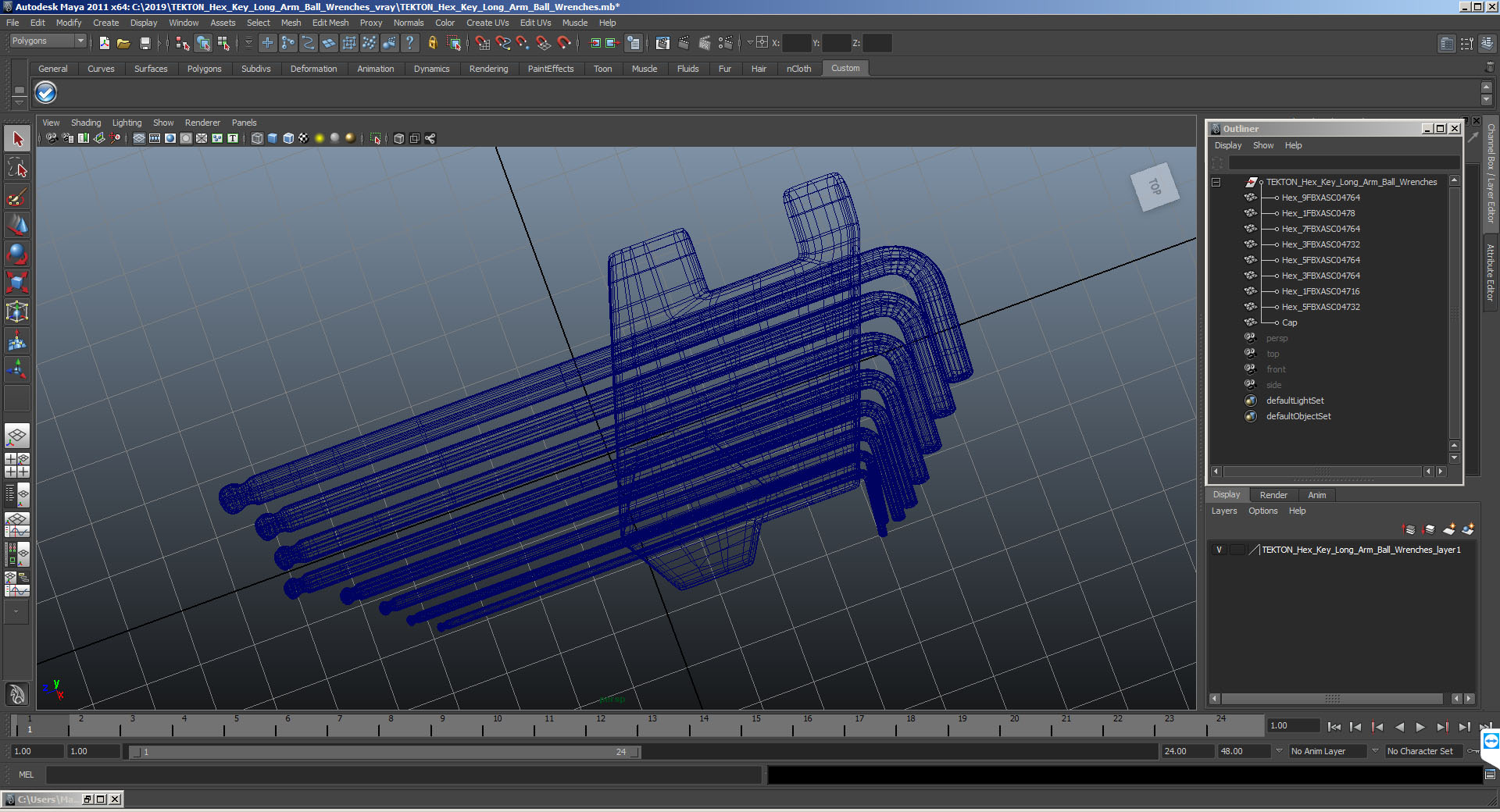Image resolution: width=1500 pixels, height=812 pixels.
Task: Activate the Soft Modification tool
Action: 17,340
